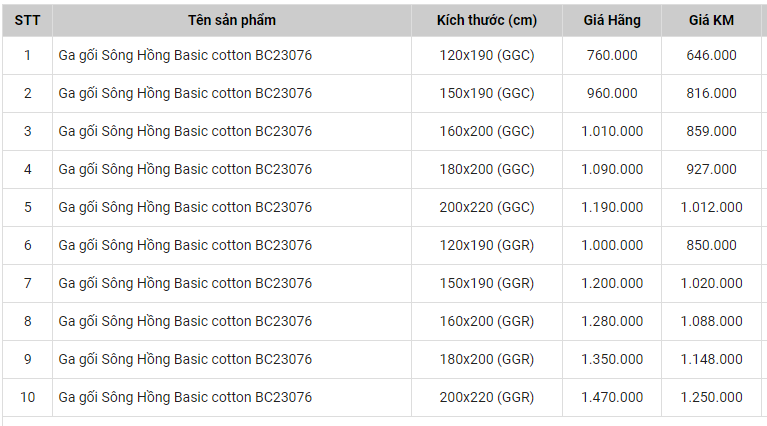Select price 760.000 cell

(612, 56)
